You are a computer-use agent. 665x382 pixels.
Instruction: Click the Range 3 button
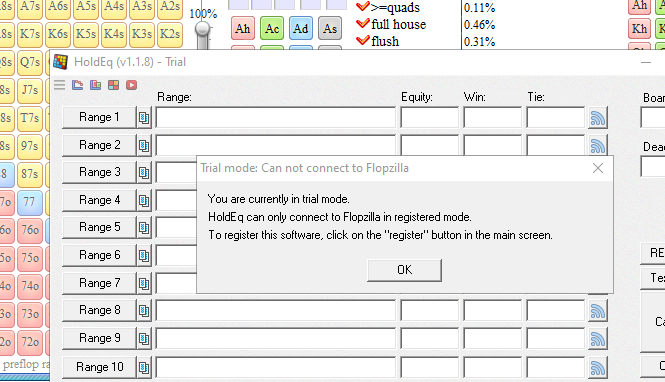pyautogui.click(x=99, y=173)
